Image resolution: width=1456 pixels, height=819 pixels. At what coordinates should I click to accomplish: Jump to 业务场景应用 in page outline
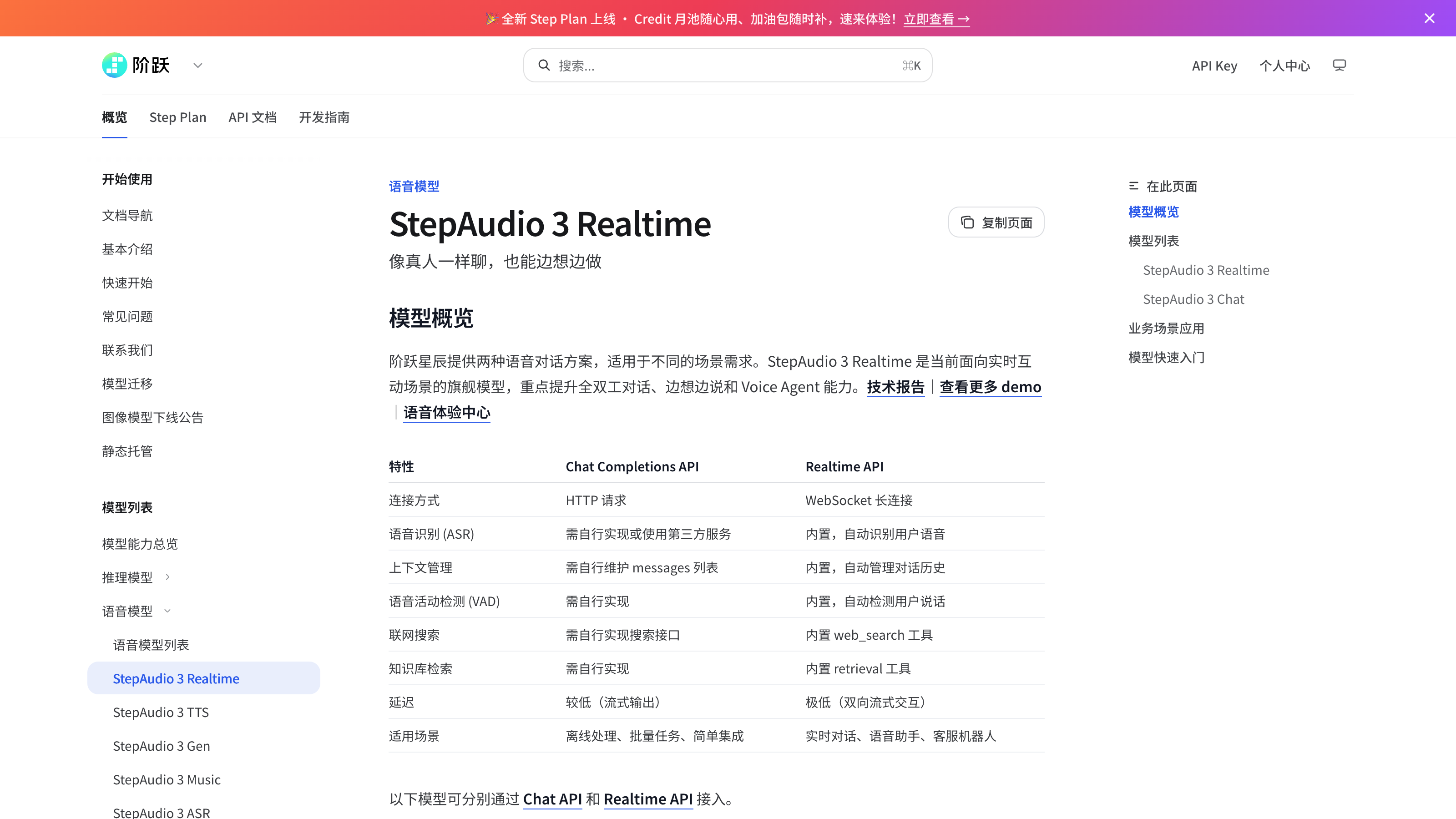(1166, 329)
